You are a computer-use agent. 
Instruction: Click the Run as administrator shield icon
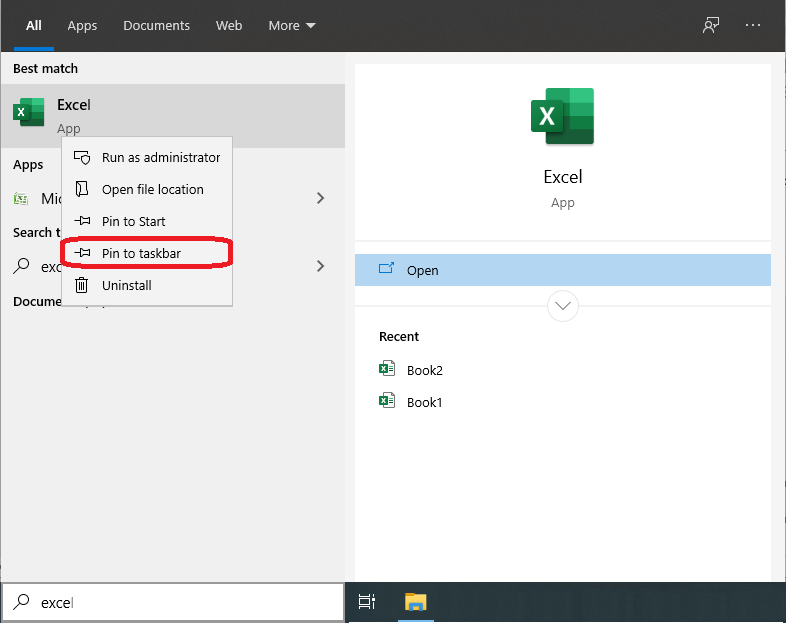[x=82, y=157]
